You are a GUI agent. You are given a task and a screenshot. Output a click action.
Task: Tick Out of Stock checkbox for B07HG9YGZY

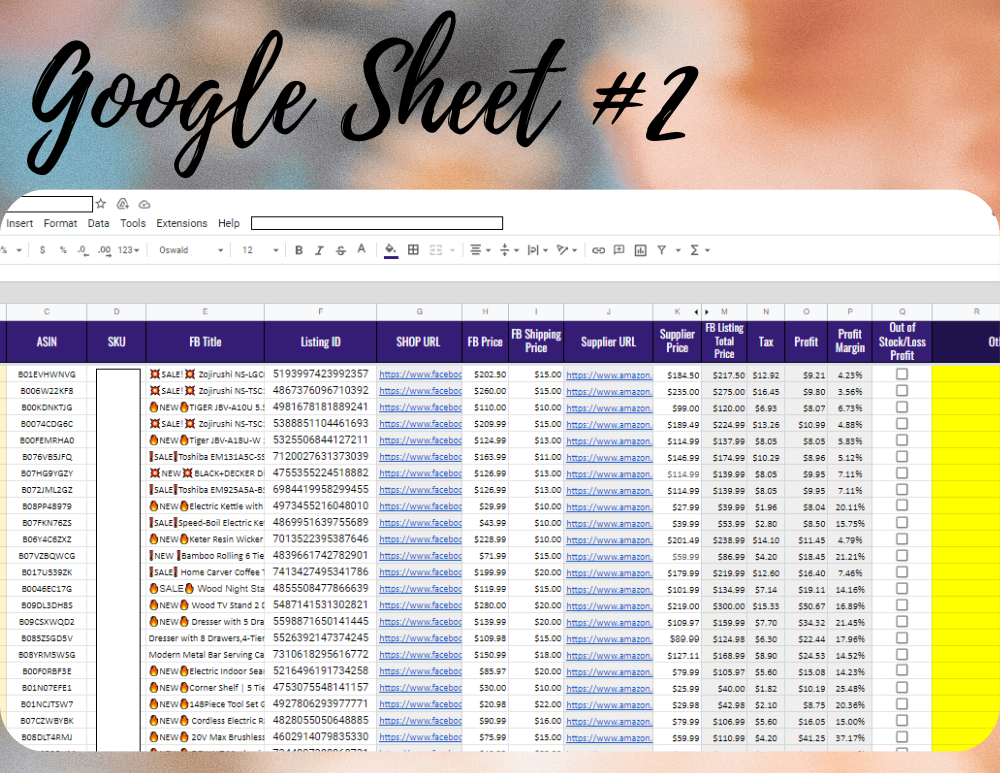[x=902, y=473]
